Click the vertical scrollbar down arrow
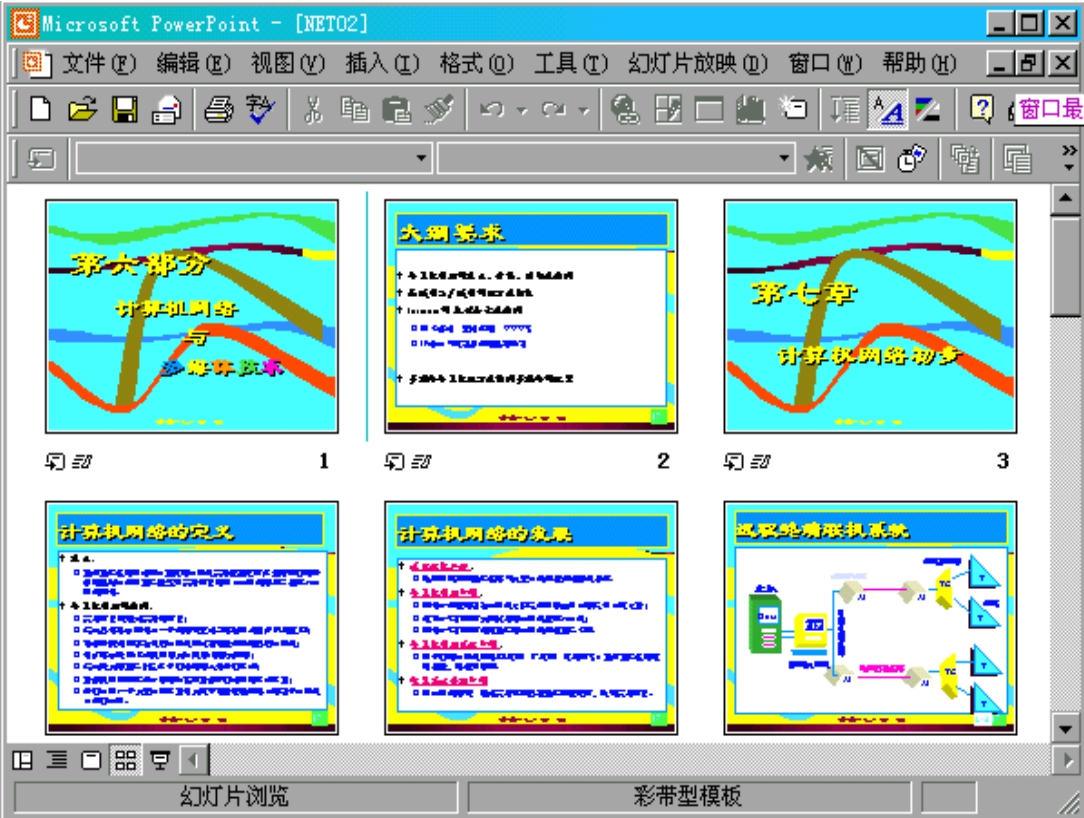The image size is (1084, 818). click(x=1067, y=729)
